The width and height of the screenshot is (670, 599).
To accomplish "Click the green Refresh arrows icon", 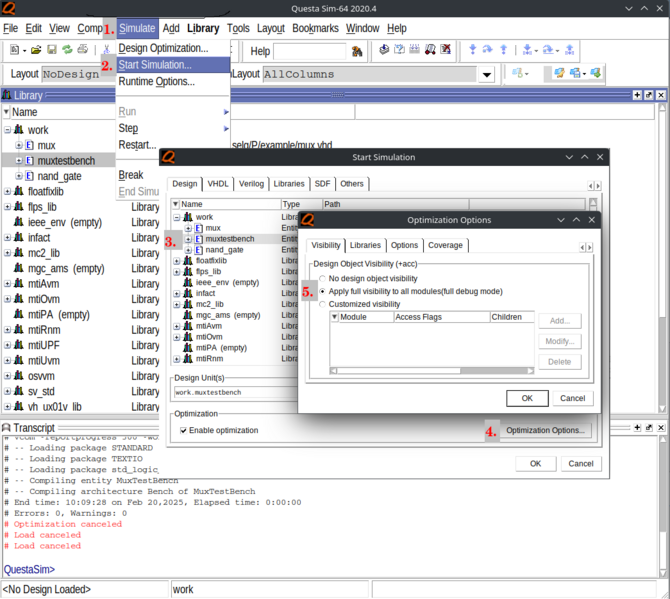I will (x=67, y=50).
